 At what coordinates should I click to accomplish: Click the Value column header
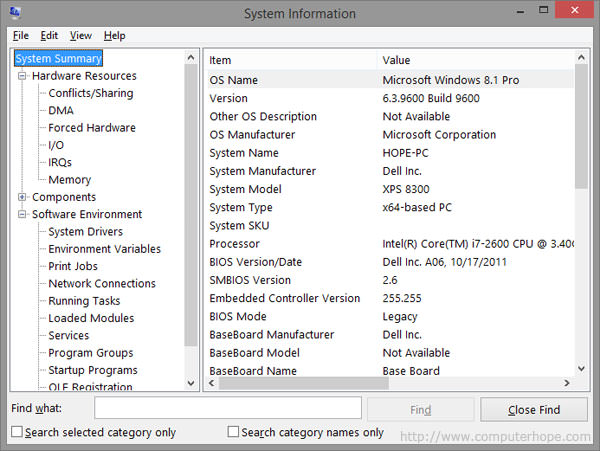[475, 60]
